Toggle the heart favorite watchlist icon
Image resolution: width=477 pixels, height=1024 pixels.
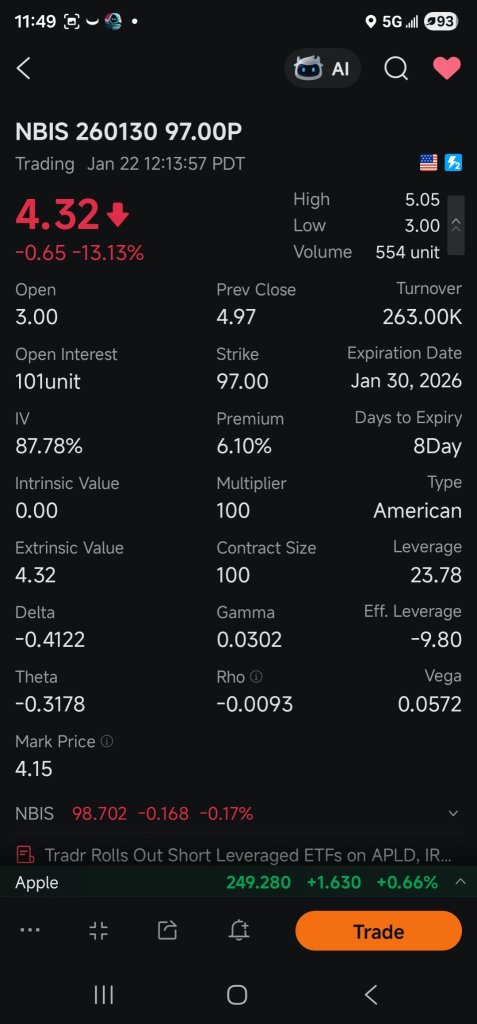click(447, 68)
